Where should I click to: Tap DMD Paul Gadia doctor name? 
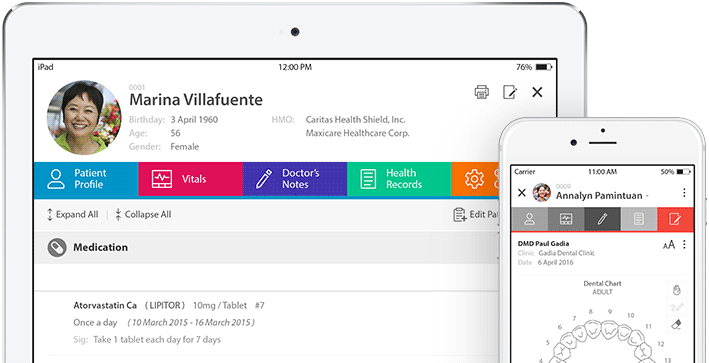click(543, 244)
